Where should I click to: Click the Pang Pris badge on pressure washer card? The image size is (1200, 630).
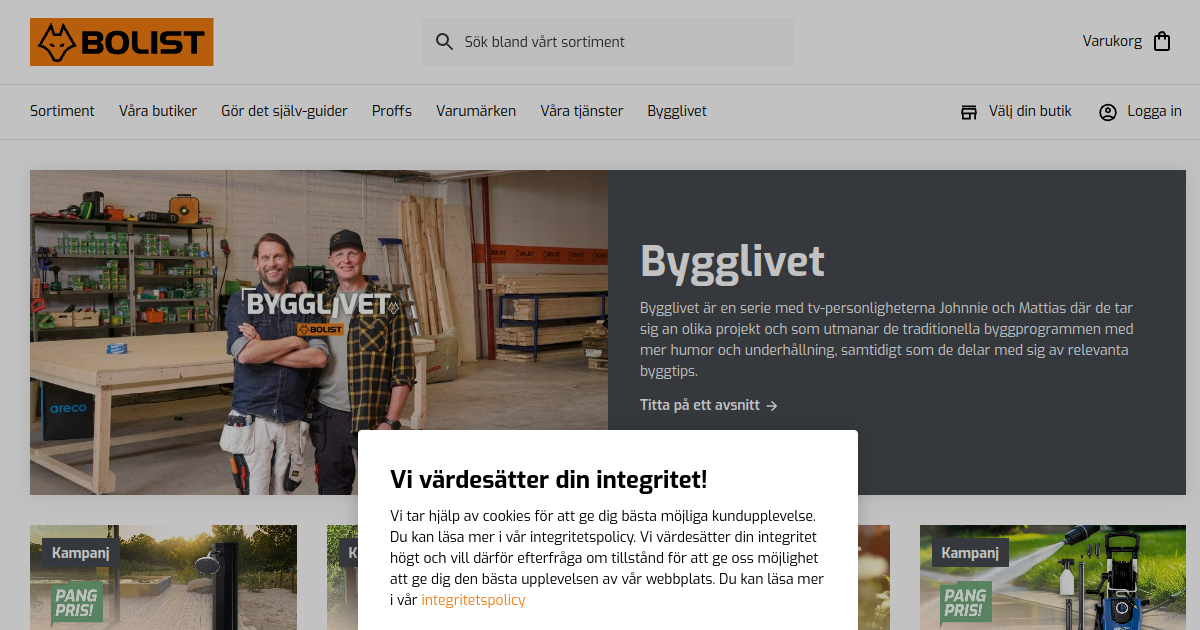966,602
